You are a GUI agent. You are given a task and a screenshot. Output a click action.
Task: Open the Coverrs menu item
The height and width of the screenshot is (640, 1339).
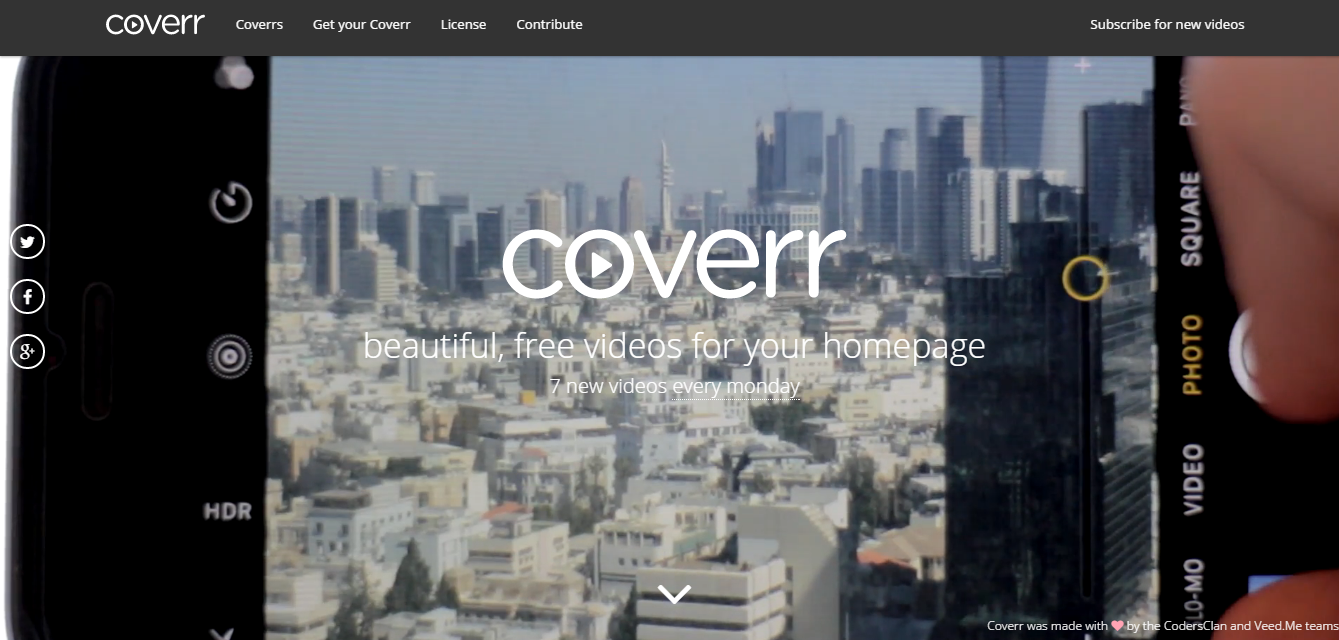[259, 24]
